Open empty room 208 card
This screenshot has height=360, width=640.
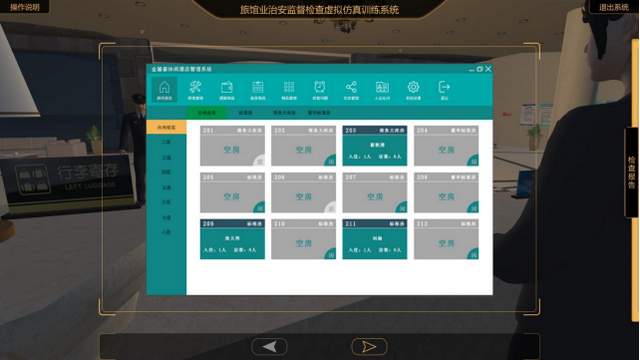[446, 193]
